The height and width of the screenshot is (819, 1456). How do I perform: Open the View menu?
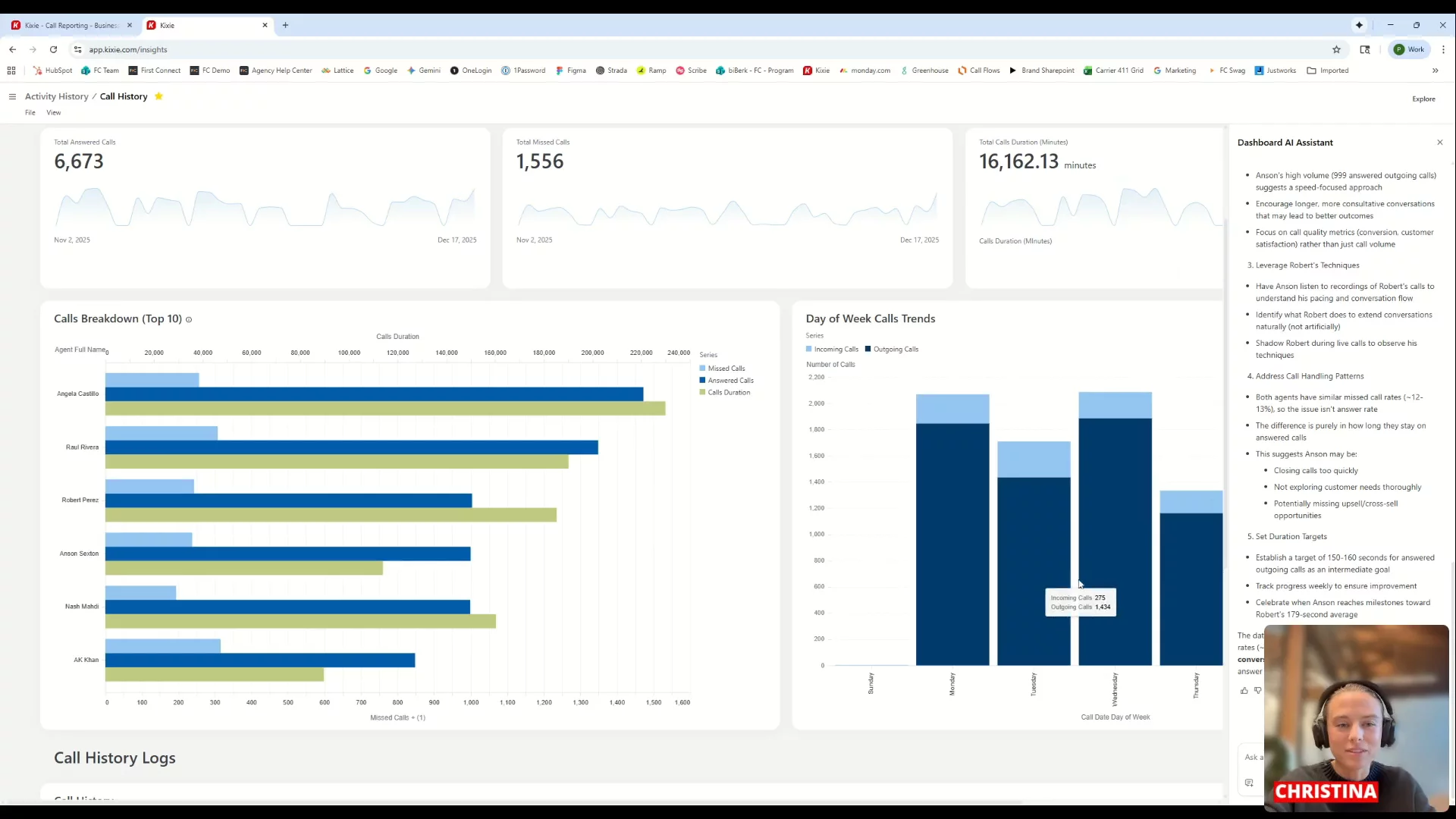[53, 112]
